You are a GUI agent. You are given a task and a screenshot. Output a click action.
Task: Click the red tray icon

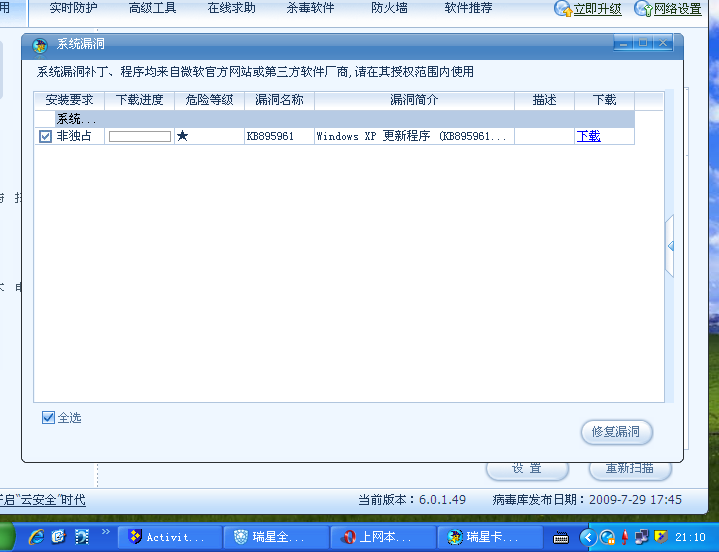pyautogui.click(x=625, y=537)
